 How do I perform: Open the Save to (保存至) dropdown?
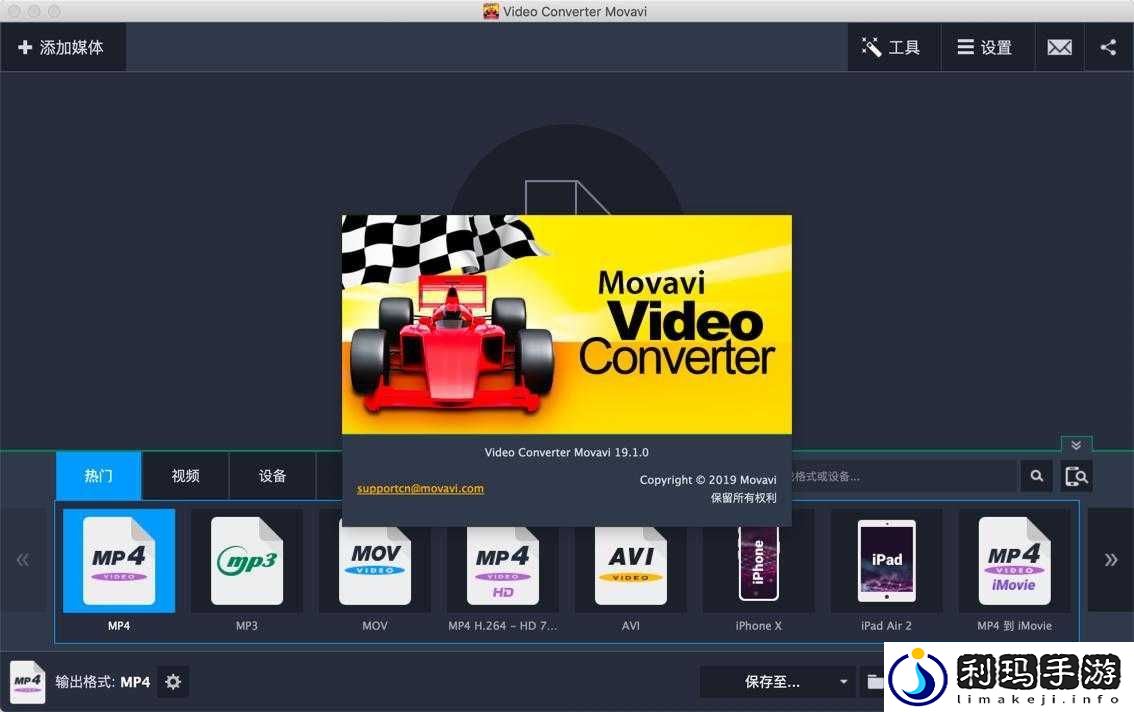(x=778, y=682)
